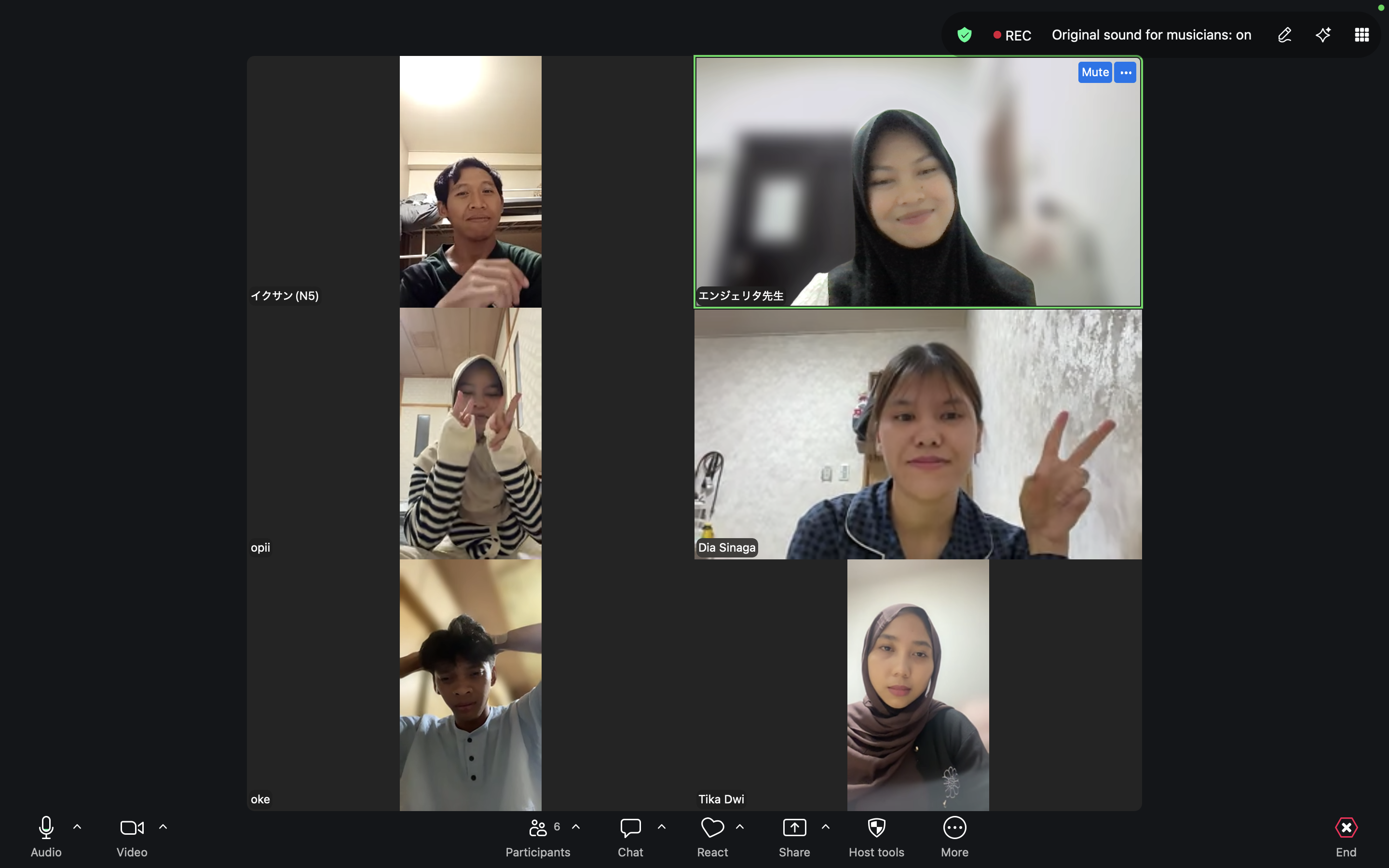1389x868 pixels.
Task: Open the grid view layout icon
Action: point(1362,35)
